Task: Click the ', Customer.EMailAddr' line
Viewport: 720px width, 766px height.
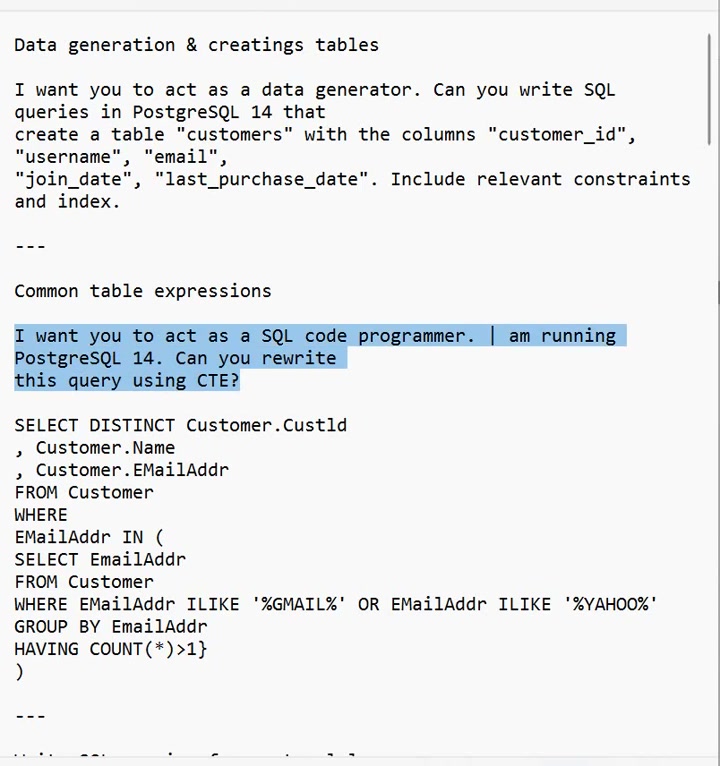Action: tap(122, 470)
